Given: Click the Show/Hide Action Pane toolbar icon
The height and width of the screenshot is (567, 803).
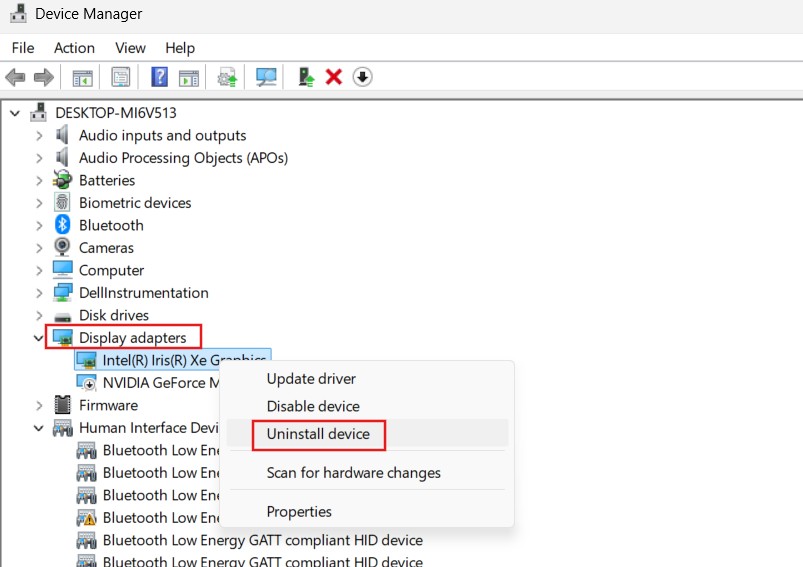Looking at the screenshot, I should (189, 78).
